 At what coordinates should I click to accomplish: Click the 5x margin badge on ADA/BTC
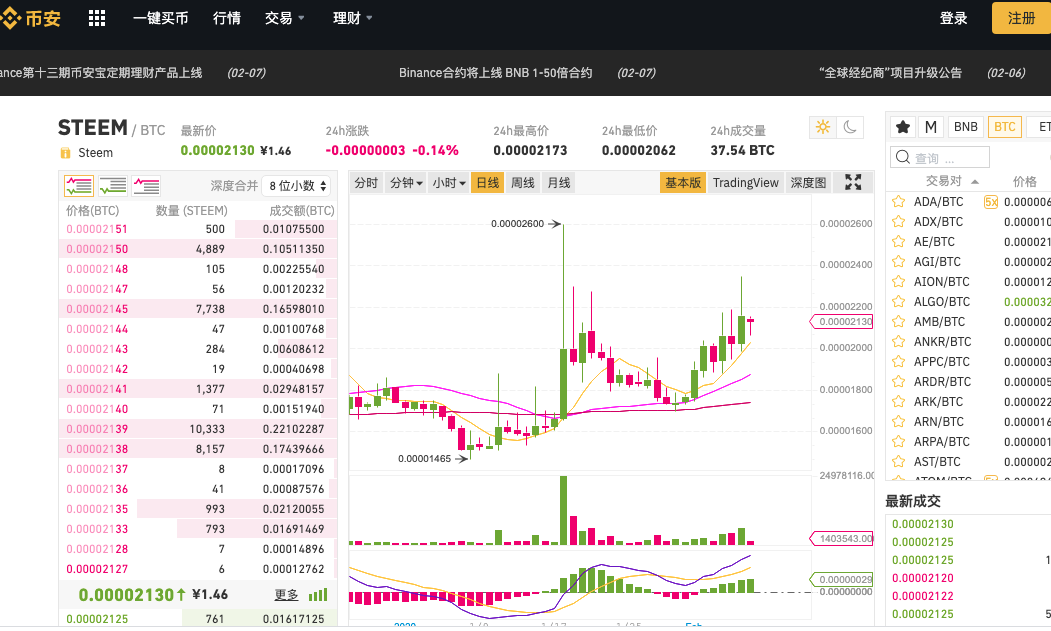[991, 202]
